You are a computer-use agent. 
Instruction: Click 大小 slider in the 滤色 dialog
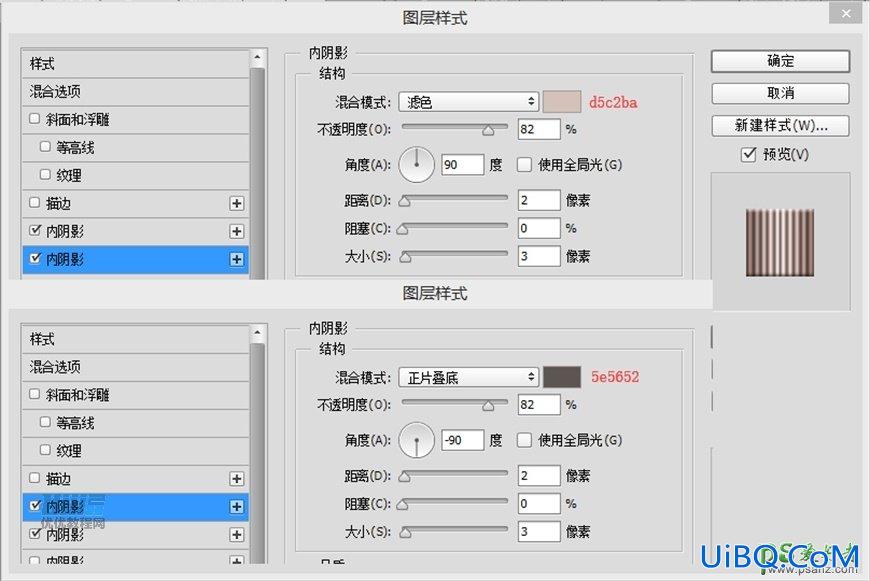pyautogui.click(x=454, y=256)
